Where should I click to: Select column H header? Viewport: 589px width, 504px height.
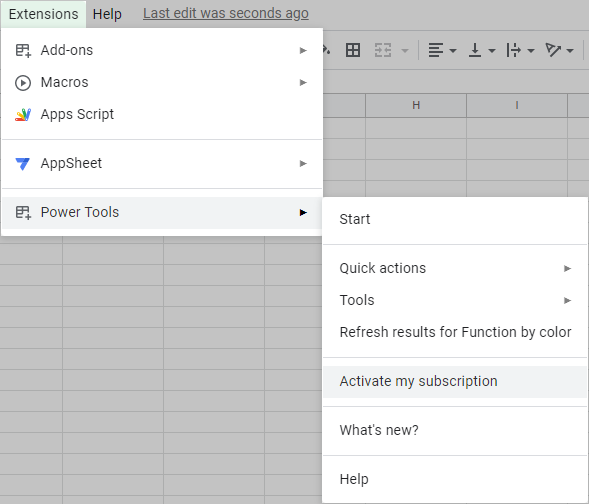click(416, 106)
